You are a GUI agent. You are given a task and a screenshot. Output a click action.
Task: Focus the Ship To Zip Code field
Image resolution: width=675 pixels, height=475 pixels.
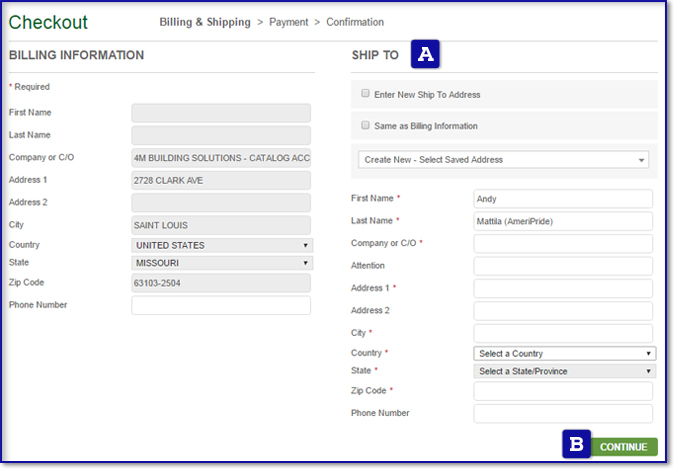(563, 391)
